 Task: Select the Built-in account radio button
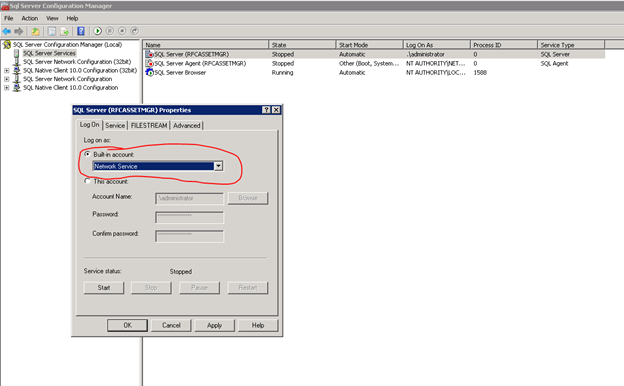coord(87,154)
